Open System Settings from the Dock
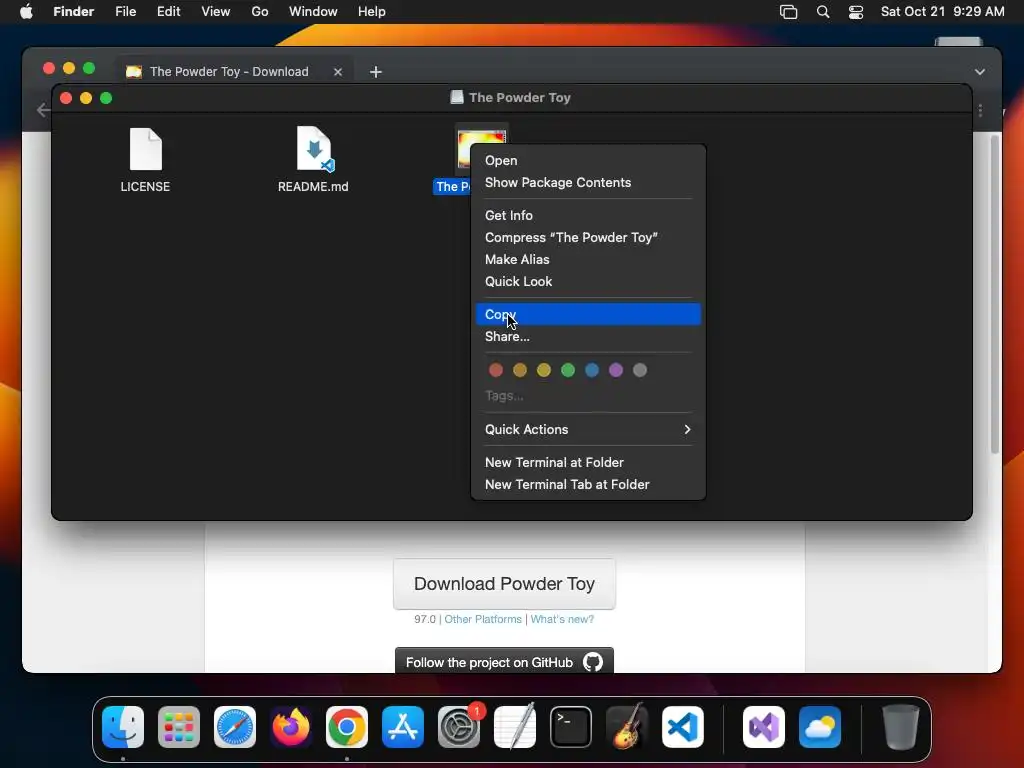 tap(458, 727)
